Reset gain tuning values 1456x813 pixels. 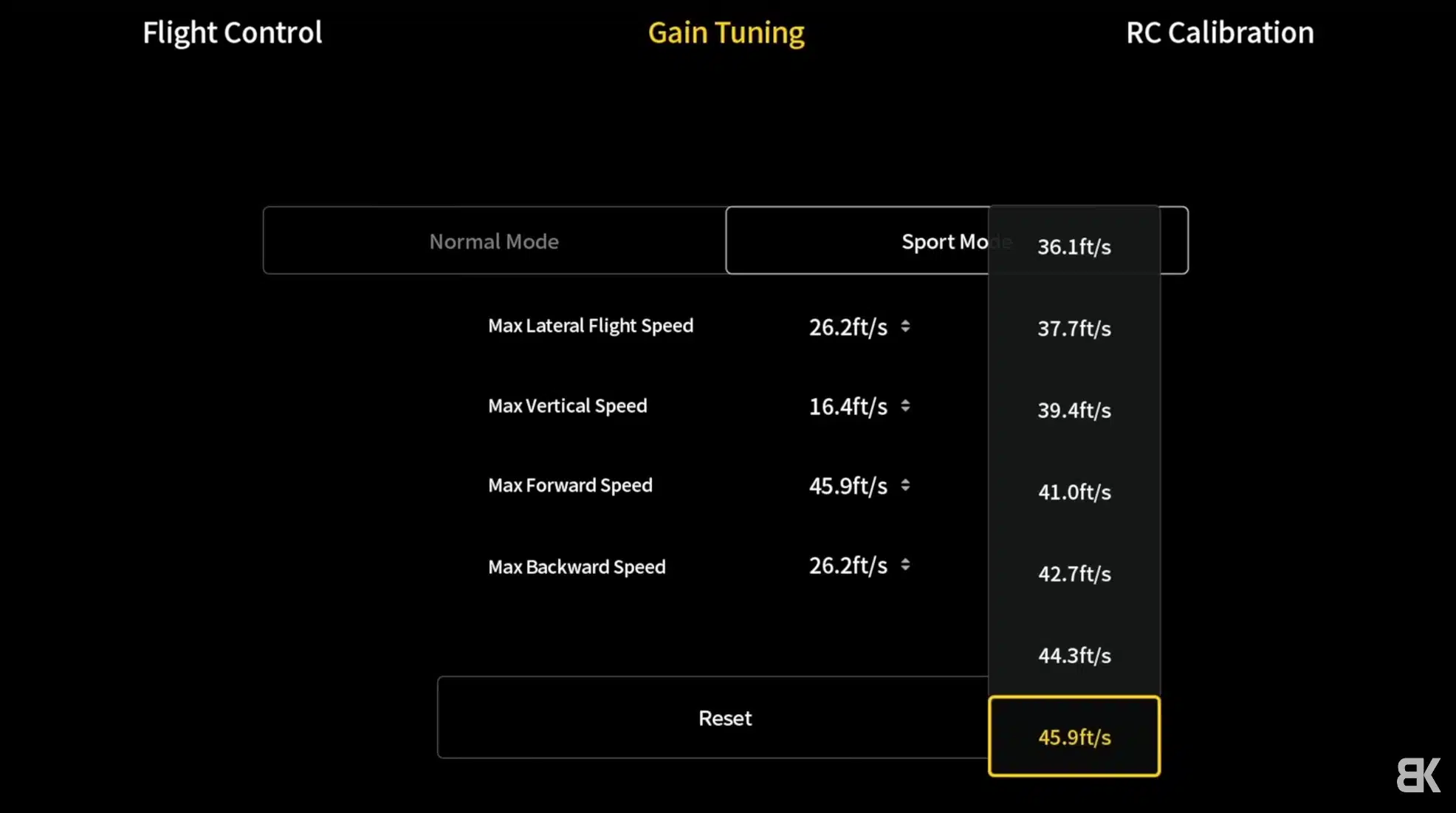713,717
